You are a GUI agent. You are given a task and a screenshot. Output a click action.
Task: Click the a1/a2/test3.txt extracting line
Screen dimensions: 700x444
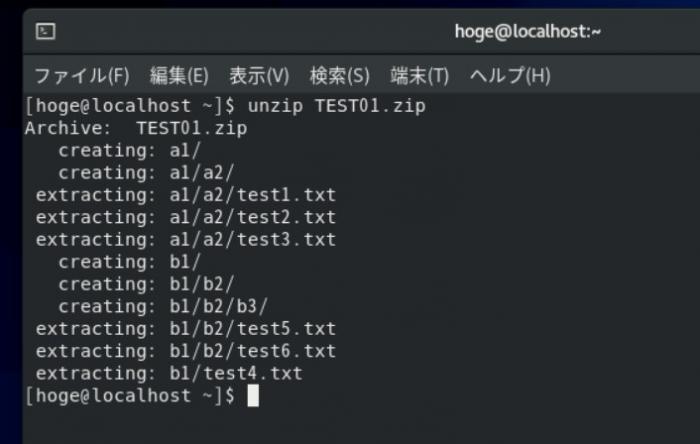pos(186,240)
